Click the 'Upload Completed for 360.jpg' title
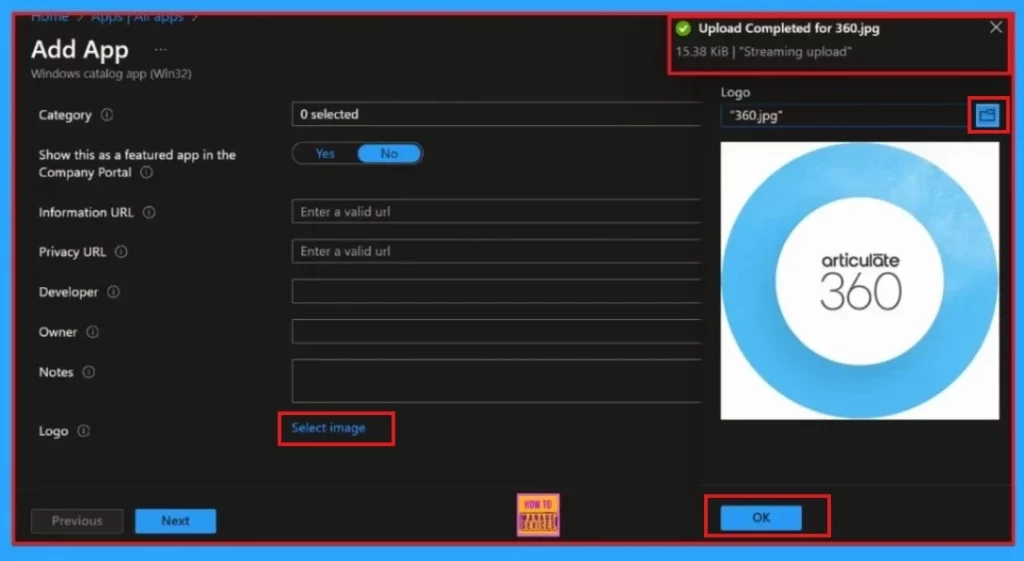Screen dimensions: 1024x561 pos(789,29)
